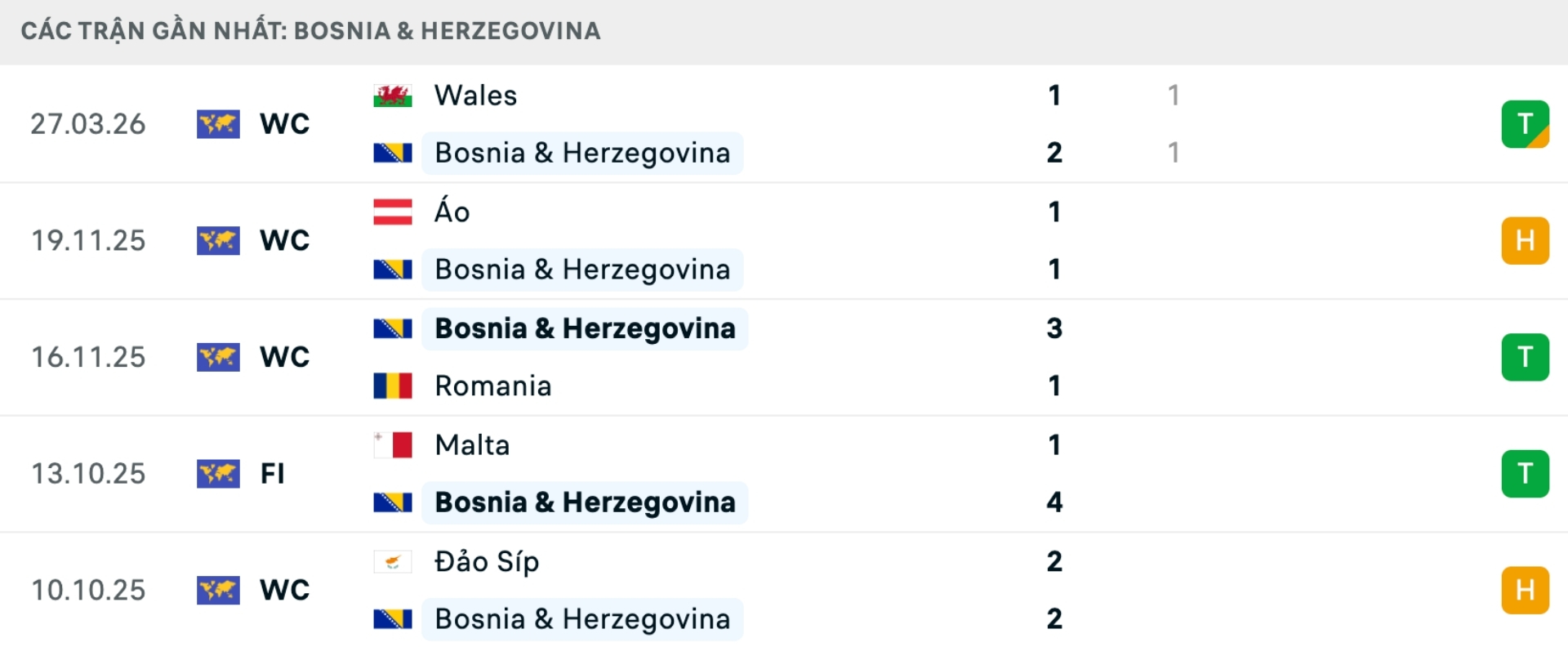
Task: Click the Cyprus flag beside Đảo Síp
Action: [x=392, y=562]
